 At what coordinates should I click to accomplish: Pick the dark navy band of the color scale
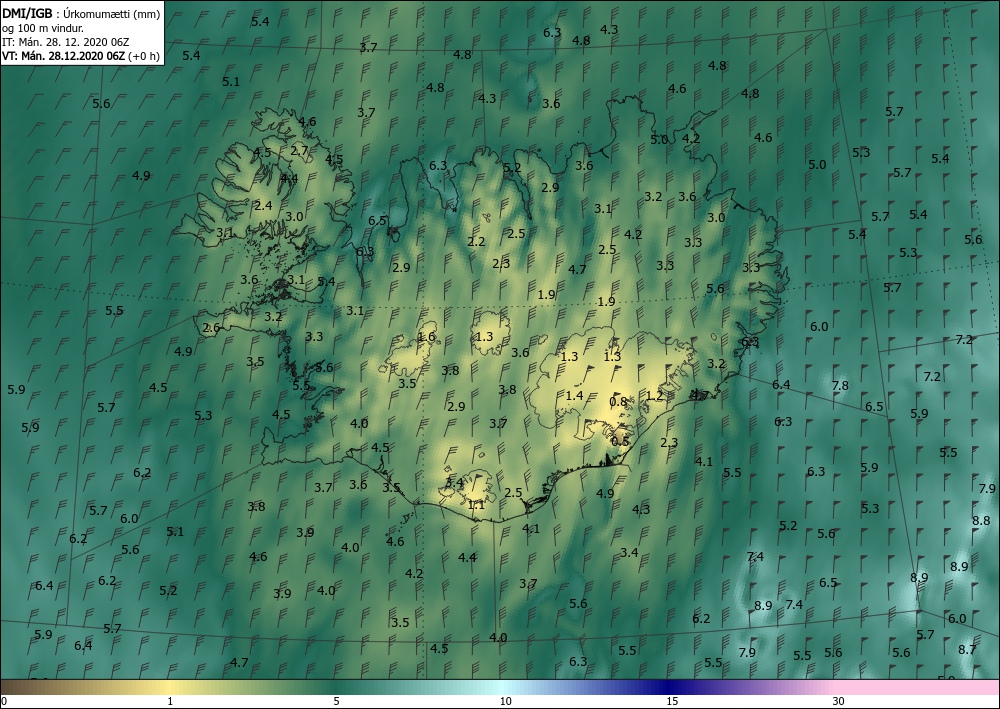[670, 687]
